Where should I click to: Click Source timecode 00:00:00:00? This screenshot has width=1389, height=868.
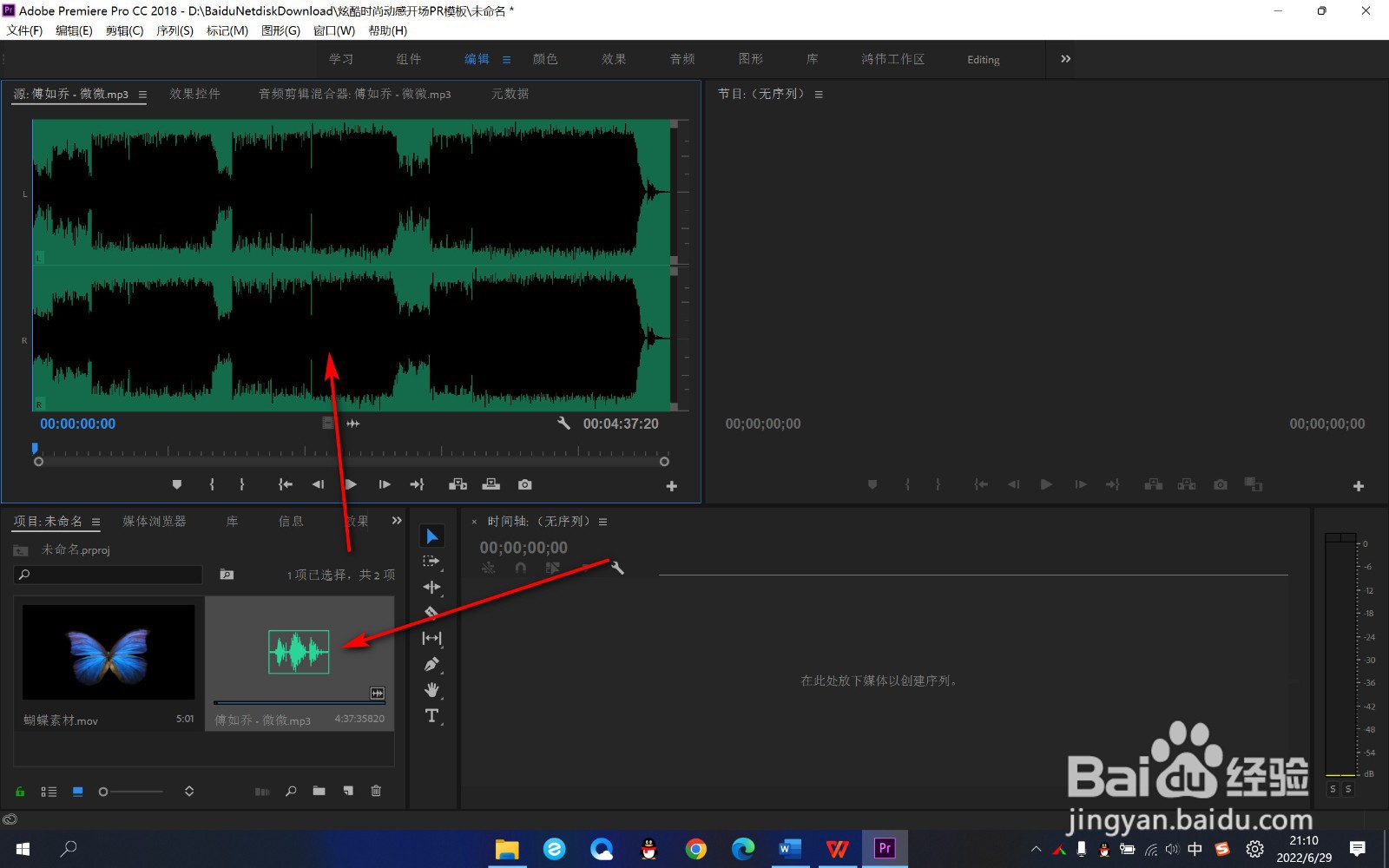pos(77,424)
